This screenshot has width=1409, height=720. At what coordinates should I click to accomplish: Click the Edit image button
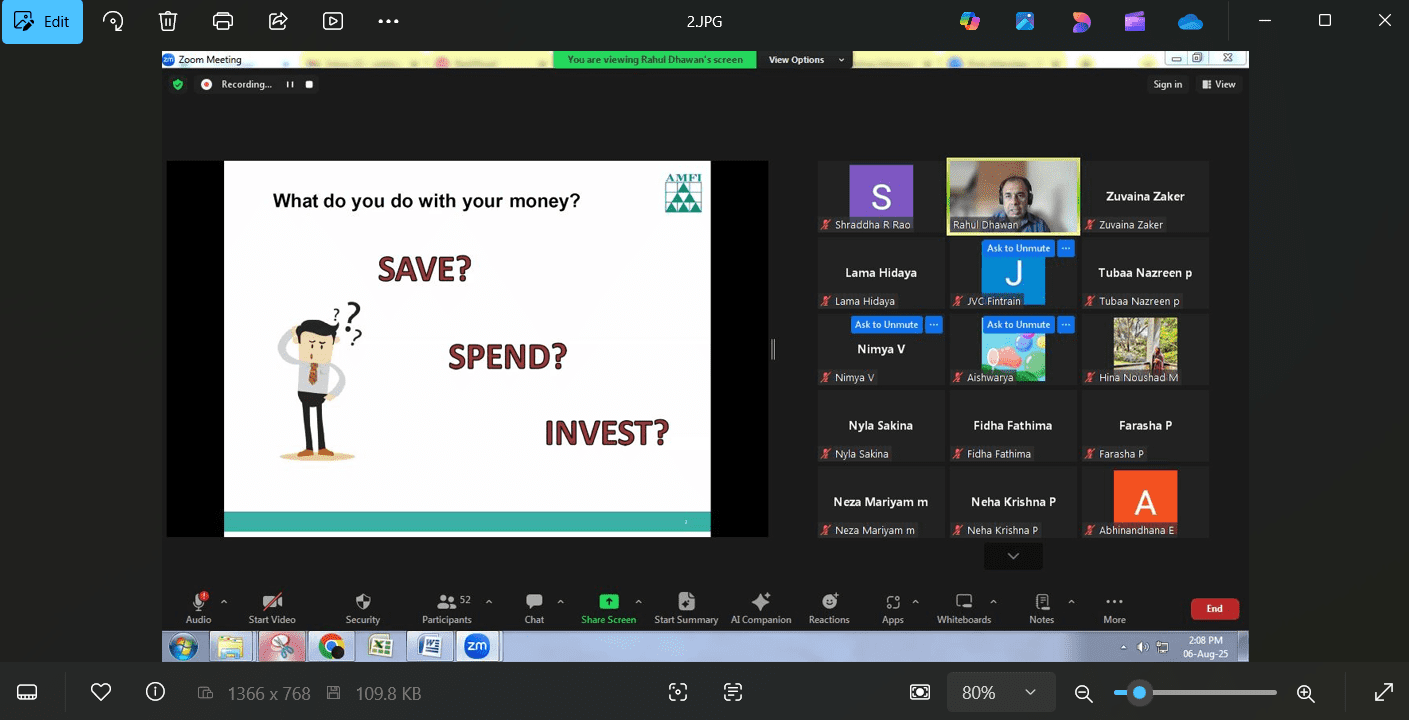tap(42, 21)
